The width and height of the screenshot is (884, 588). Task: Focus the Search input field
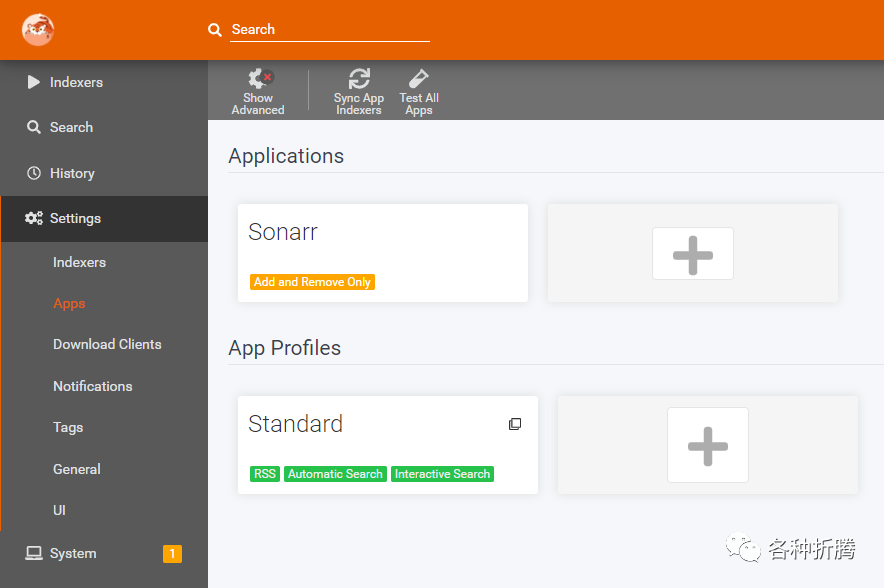pos(328,30)
